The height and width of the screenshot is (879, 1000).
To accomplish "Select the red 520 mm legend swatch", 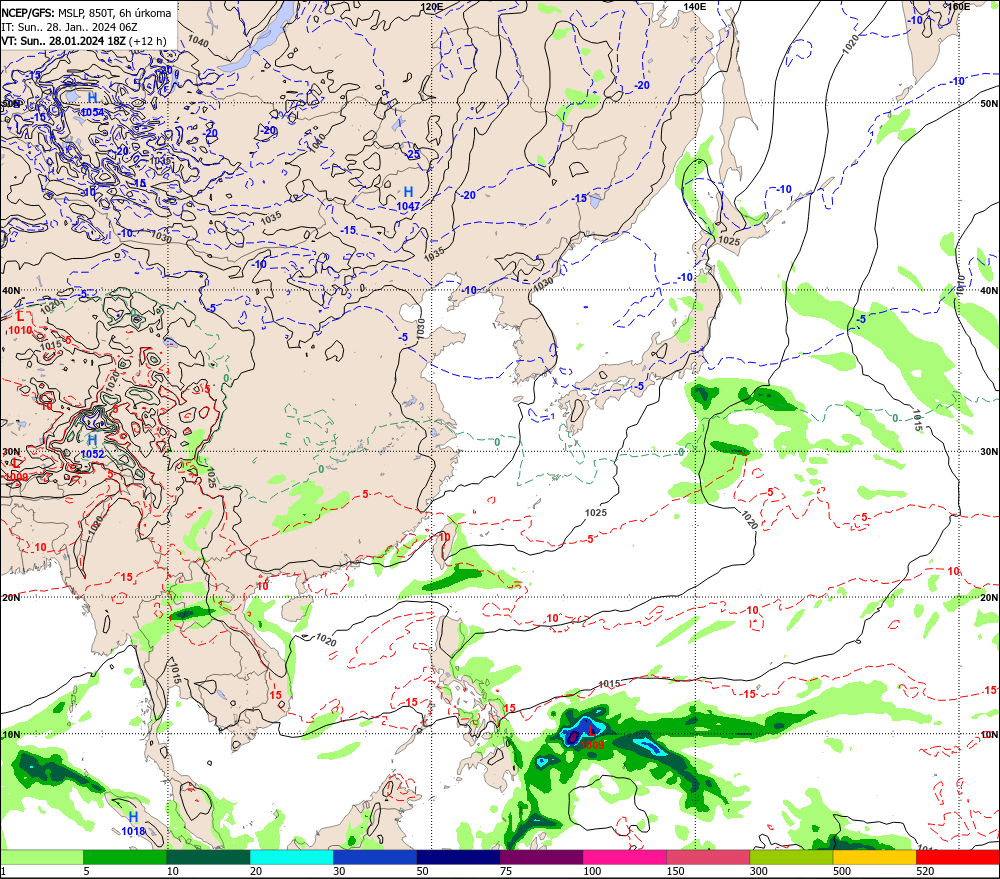I will [958, 857].
